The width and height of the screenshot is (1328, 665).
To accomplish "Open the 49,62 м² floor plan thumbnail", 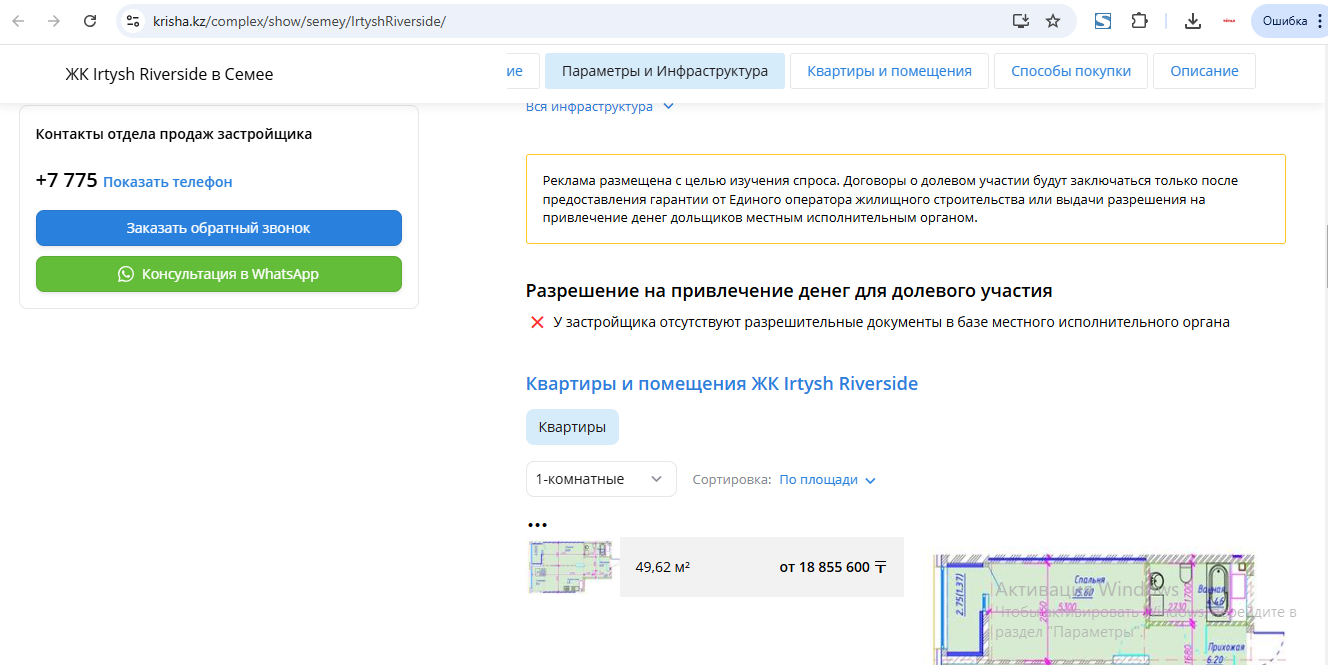I will tap(569, 567).
